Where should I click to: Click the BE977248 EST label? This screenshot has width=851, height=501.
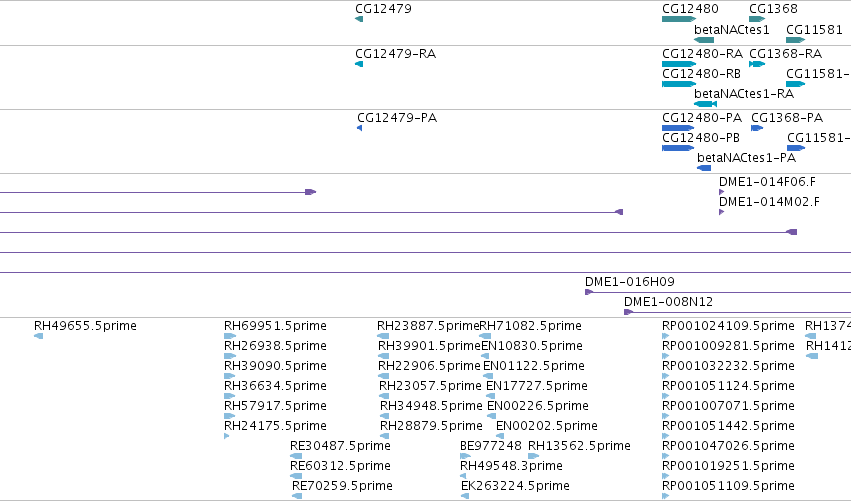pyautogui.click(x=491, y=446)
